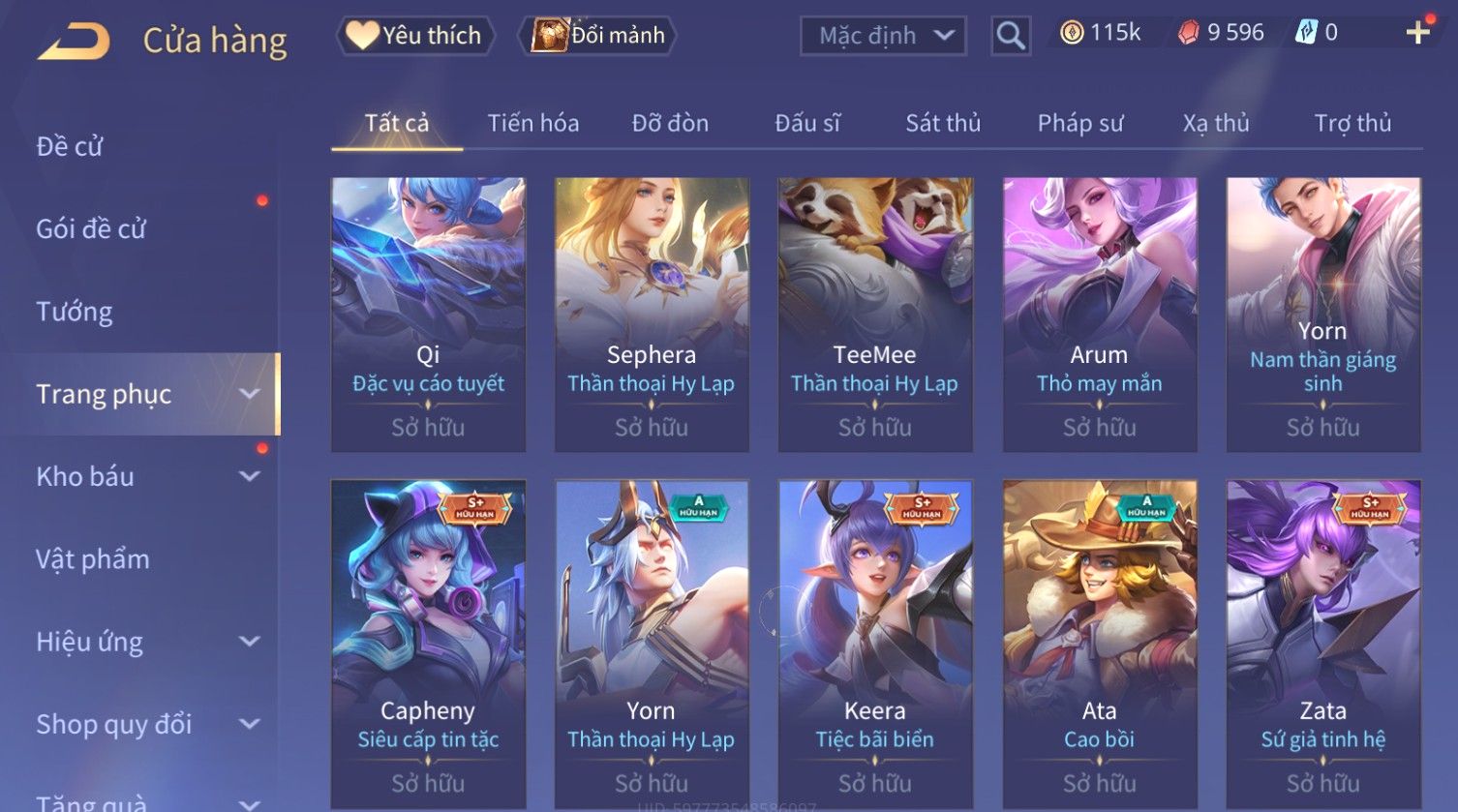The image size is (1458, 812).
Task: Tap the red gem icon showing 9 596
Action: click(1188, 33)
